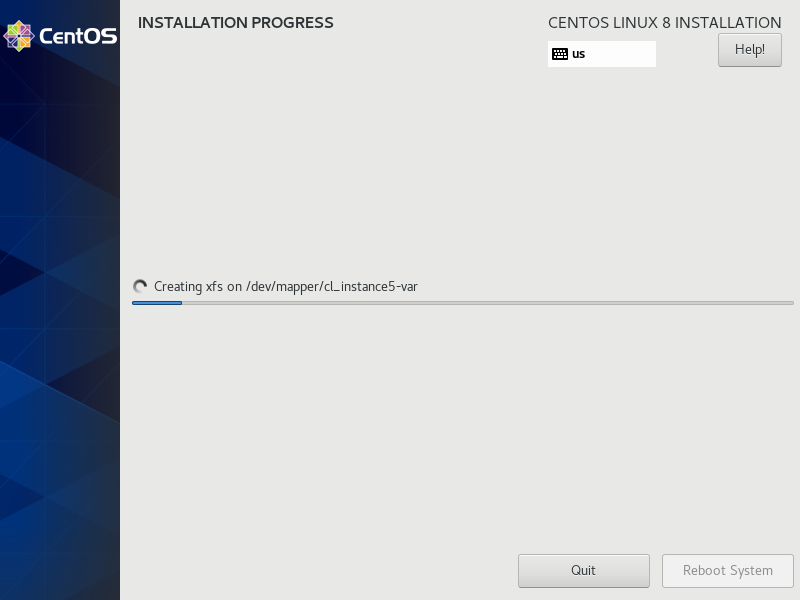This screenshot has width=800, height=600.
Task: Click the keyboard layout icon
Action: pyautogui.click(x=560, y=54)
